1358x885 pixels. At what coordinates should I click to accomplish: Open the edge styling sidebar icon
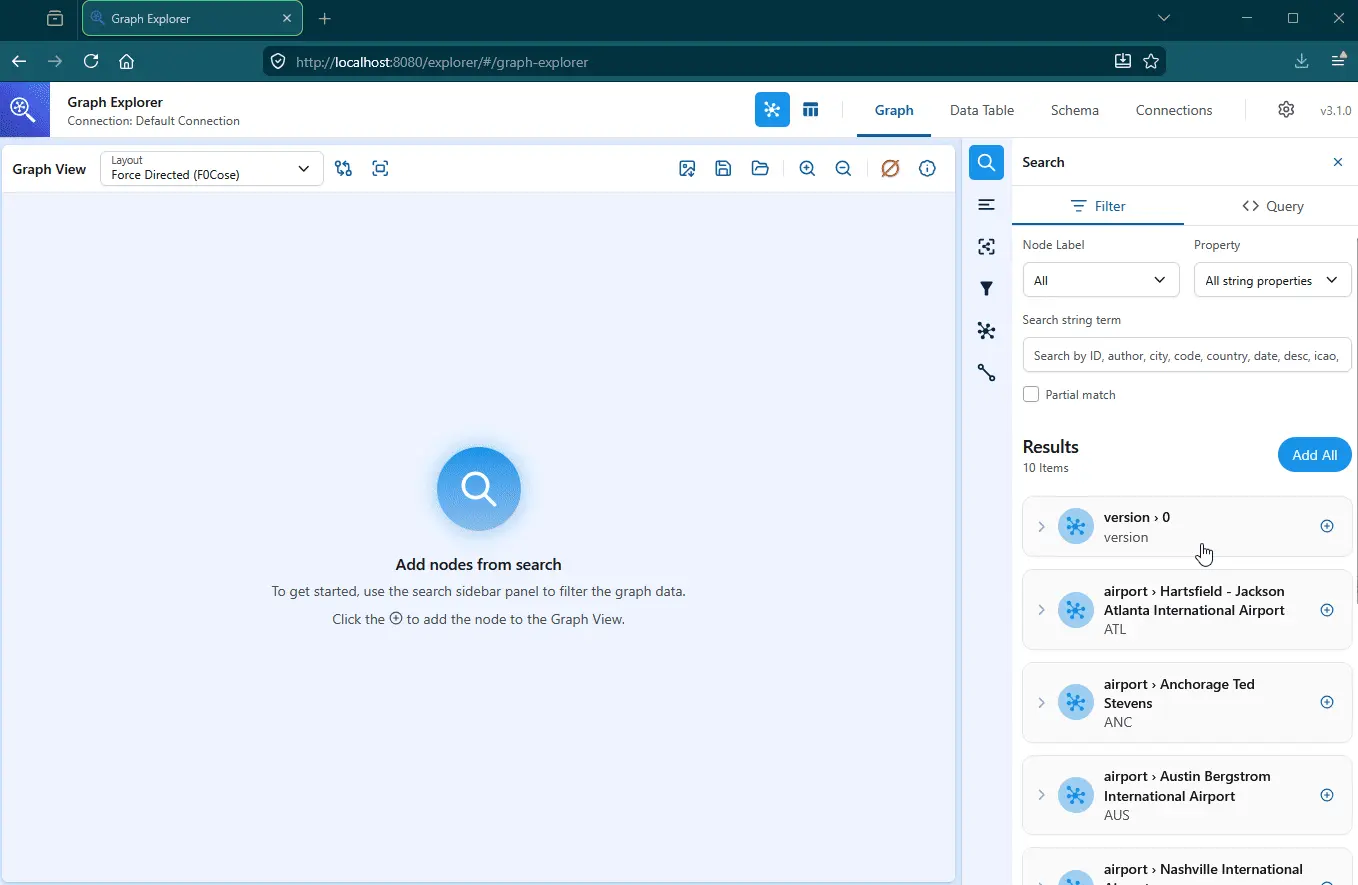(986, 373)
